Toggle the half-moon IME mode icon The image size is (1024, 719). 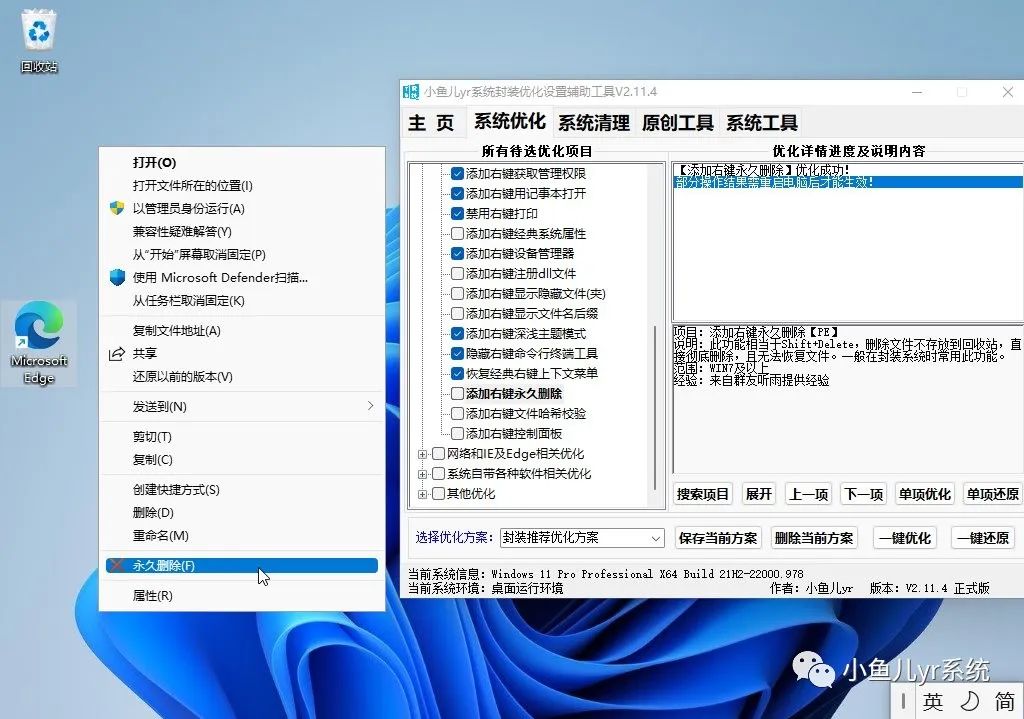click(969, 702)
